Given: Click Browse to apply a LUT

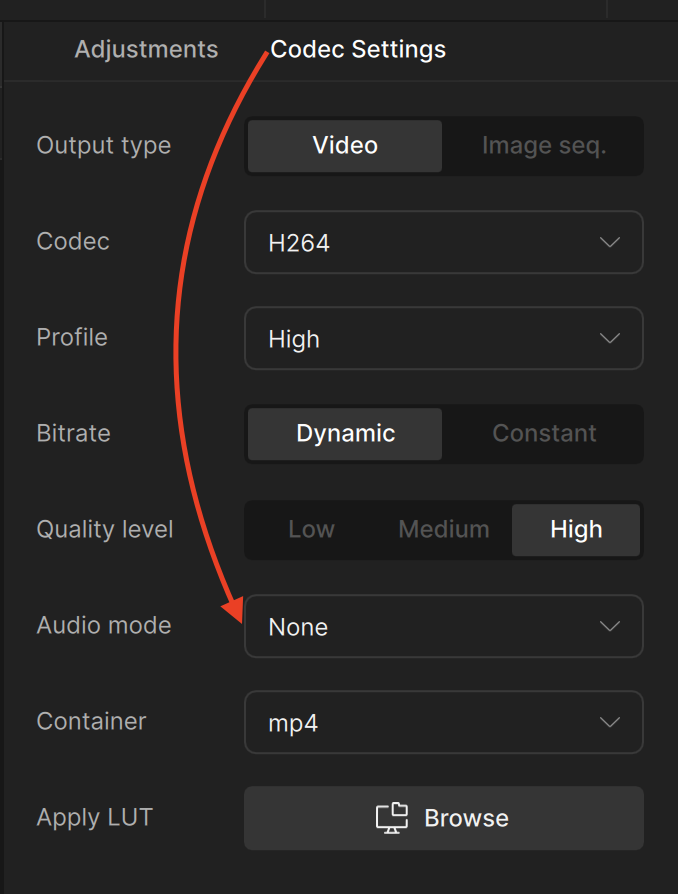Looking at the screenshot, I should click(444, 817).
